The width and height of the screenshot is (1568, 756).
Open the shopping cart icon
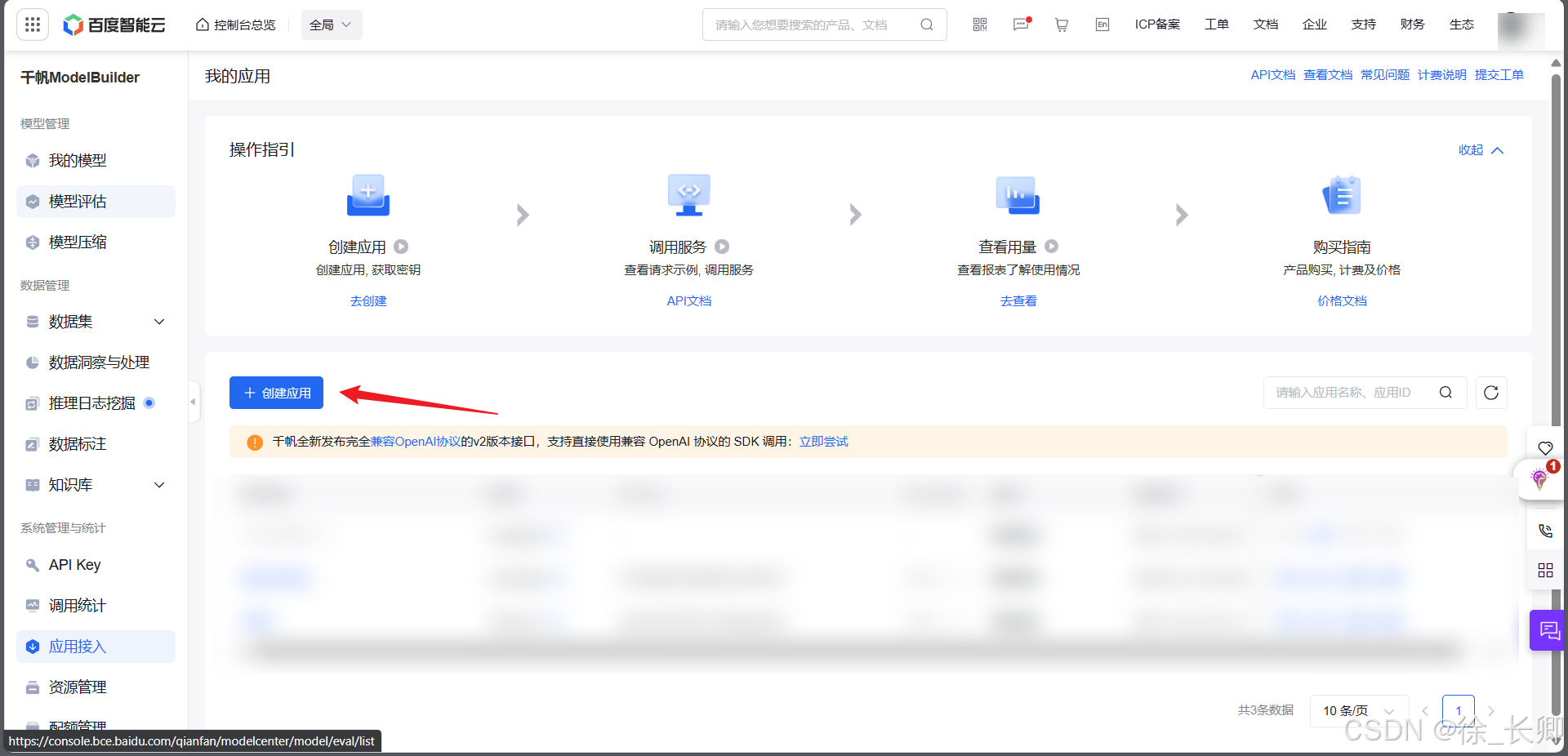click(x=1062, y=25)
